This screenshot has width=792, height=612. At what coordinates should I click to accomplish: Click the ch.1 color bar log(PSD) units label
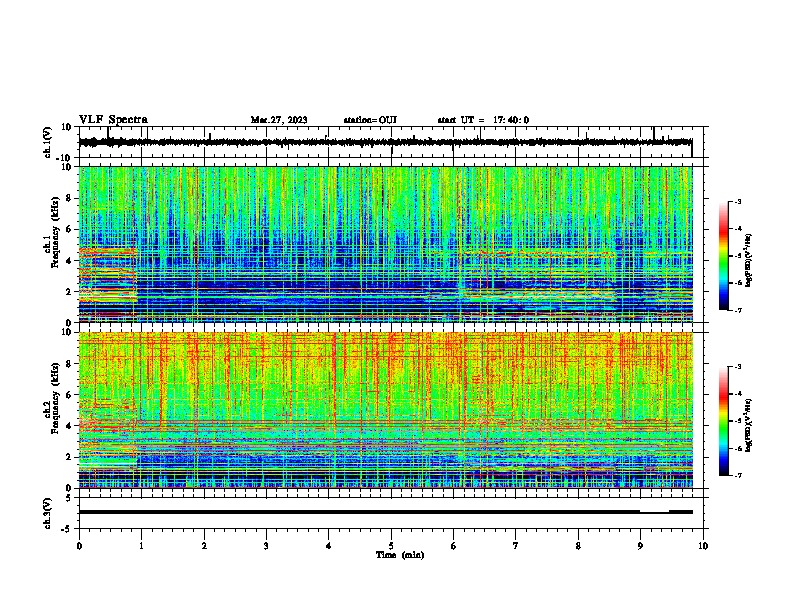pos(749,260)
